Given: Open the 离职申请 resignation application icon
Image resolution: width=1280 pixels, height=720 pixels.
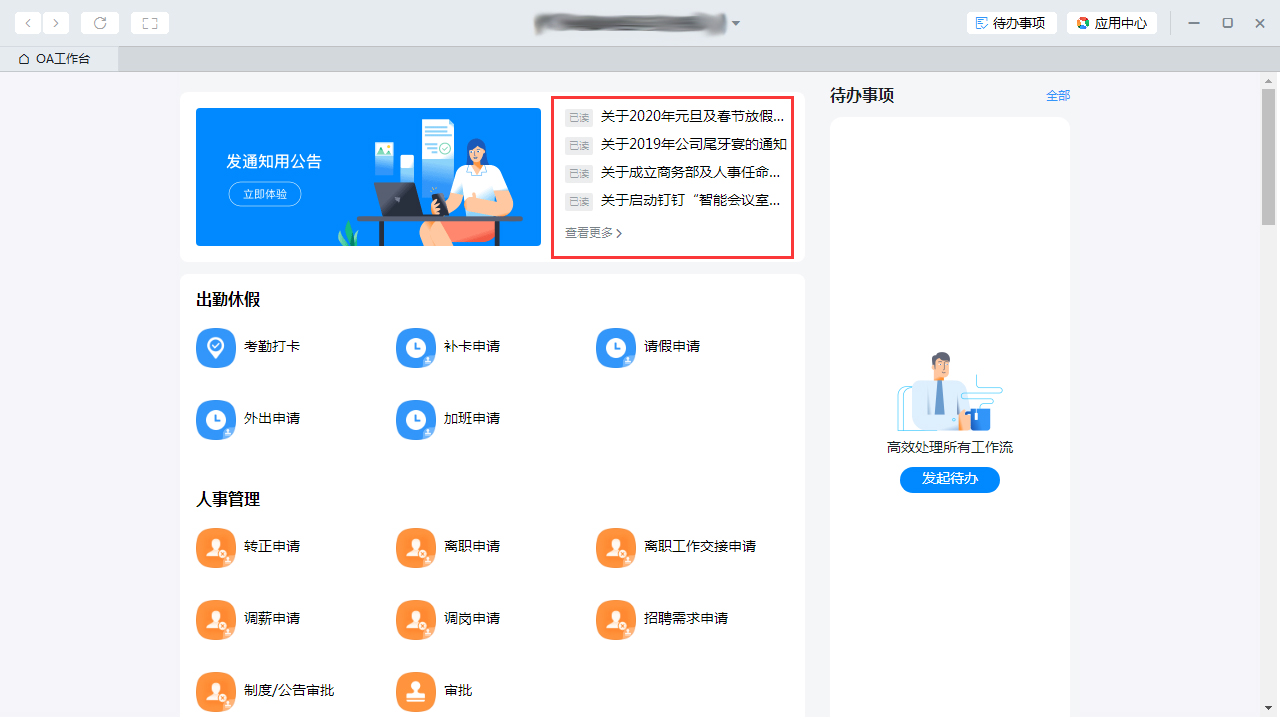Looking at the screenshot, I should click(x=415, y=547).
